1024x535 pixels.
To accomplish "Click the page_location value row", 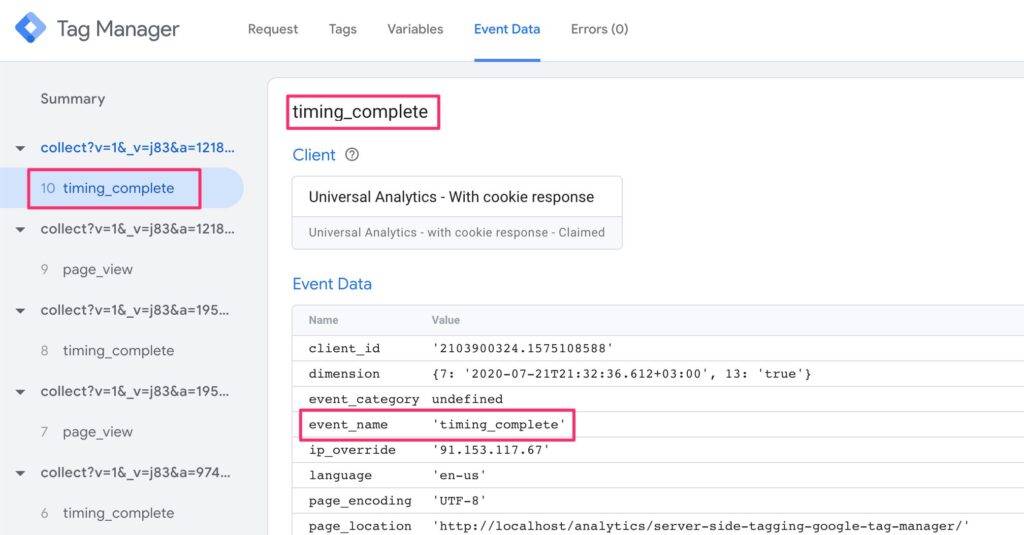I will 700,525.
